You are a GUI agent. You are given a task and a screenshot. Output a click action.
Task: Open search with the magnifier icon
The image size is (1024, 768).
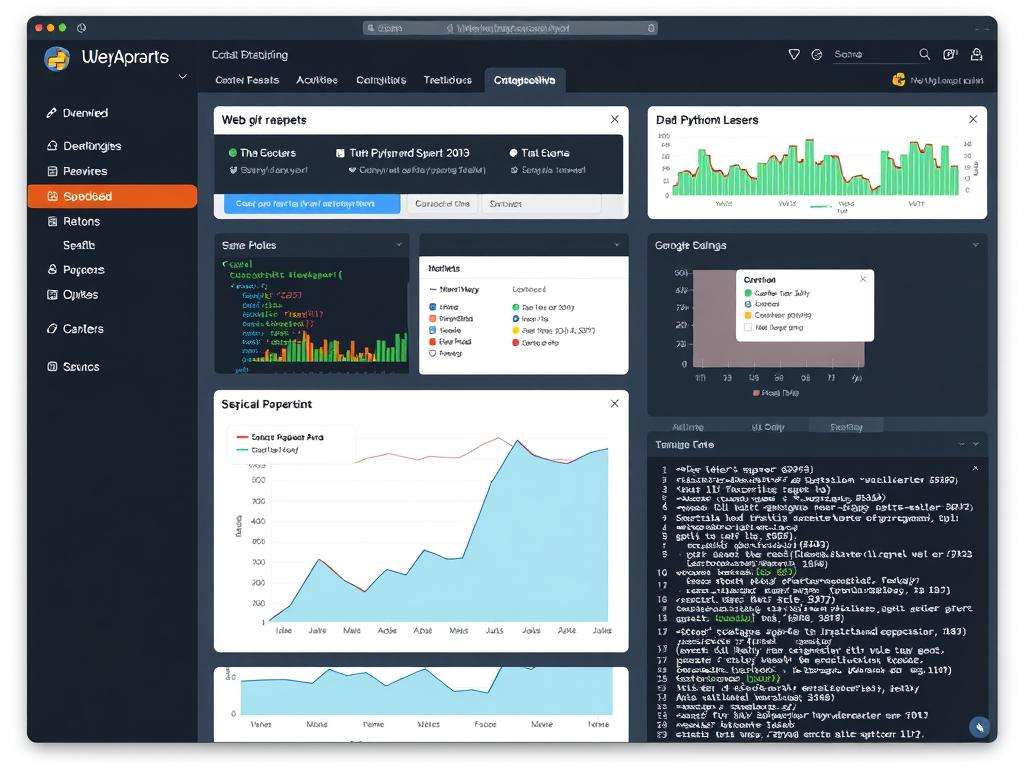pos(925,54)
